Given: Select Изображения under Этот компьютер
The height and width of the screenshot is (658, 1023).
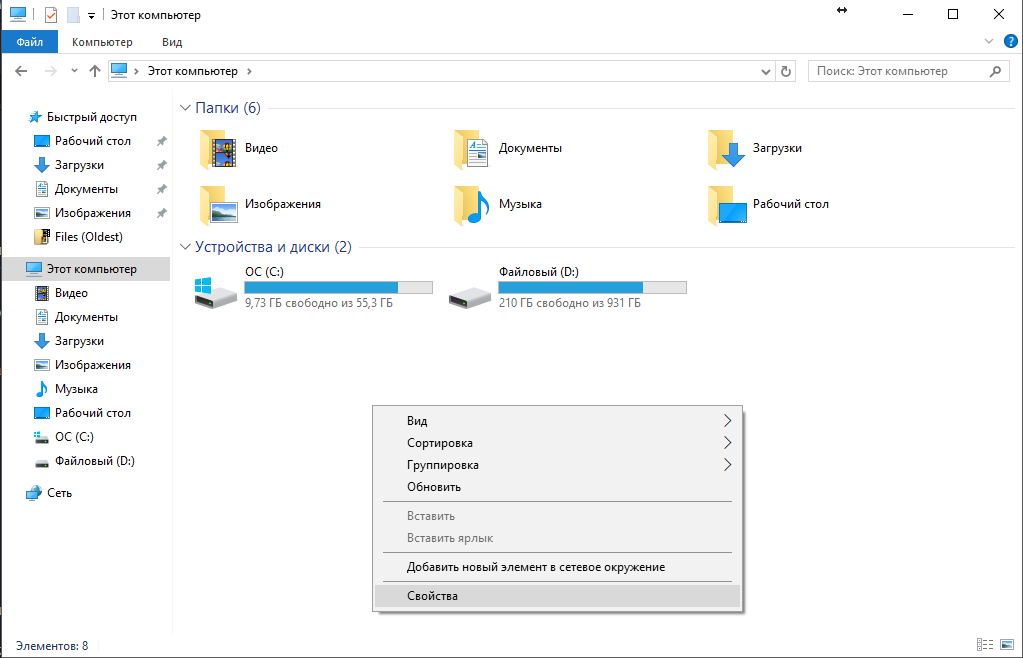Looking at the screenshot, I should tap(82, 365).
